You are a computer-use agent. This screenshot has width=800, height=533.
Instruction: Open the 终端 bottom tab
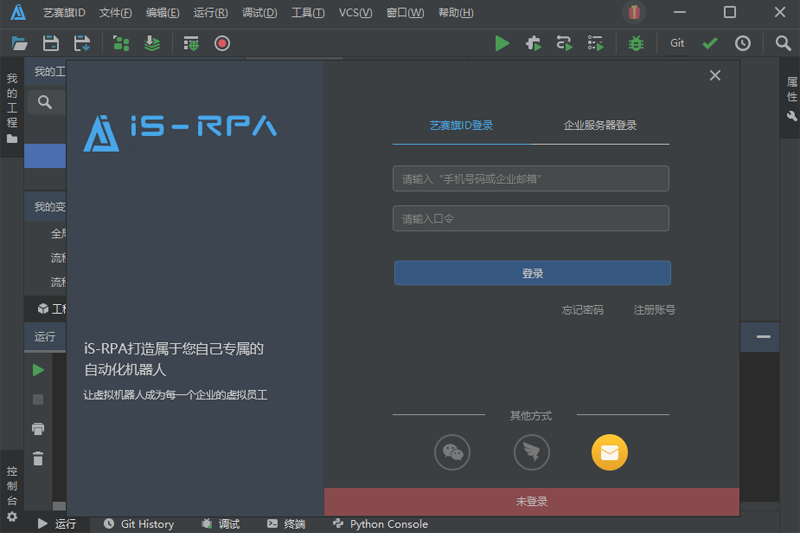coord(286,524)
